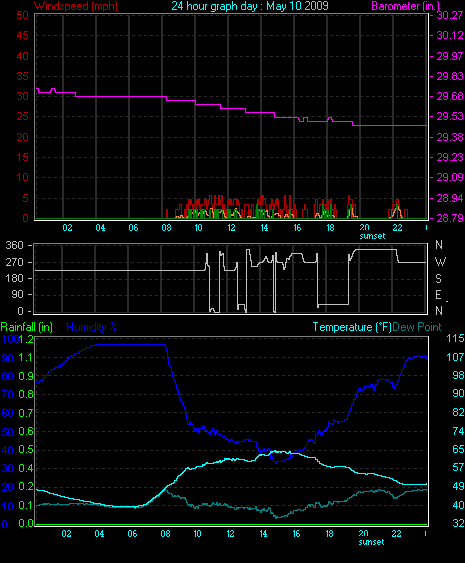Viewport: 465px width, 563px height.
Task: Click the 28.79 barometer scale value
Action: pyautogui.click(x=450, y=218)
